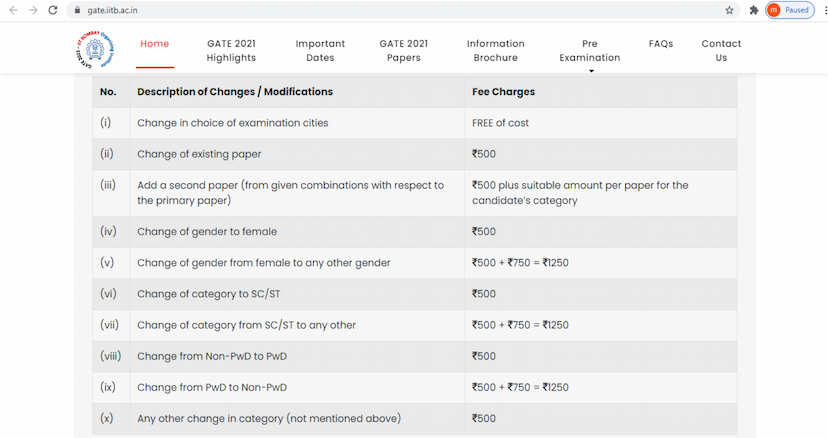
Task: Click the Paused profile avatar
Action: click(789, 10)
